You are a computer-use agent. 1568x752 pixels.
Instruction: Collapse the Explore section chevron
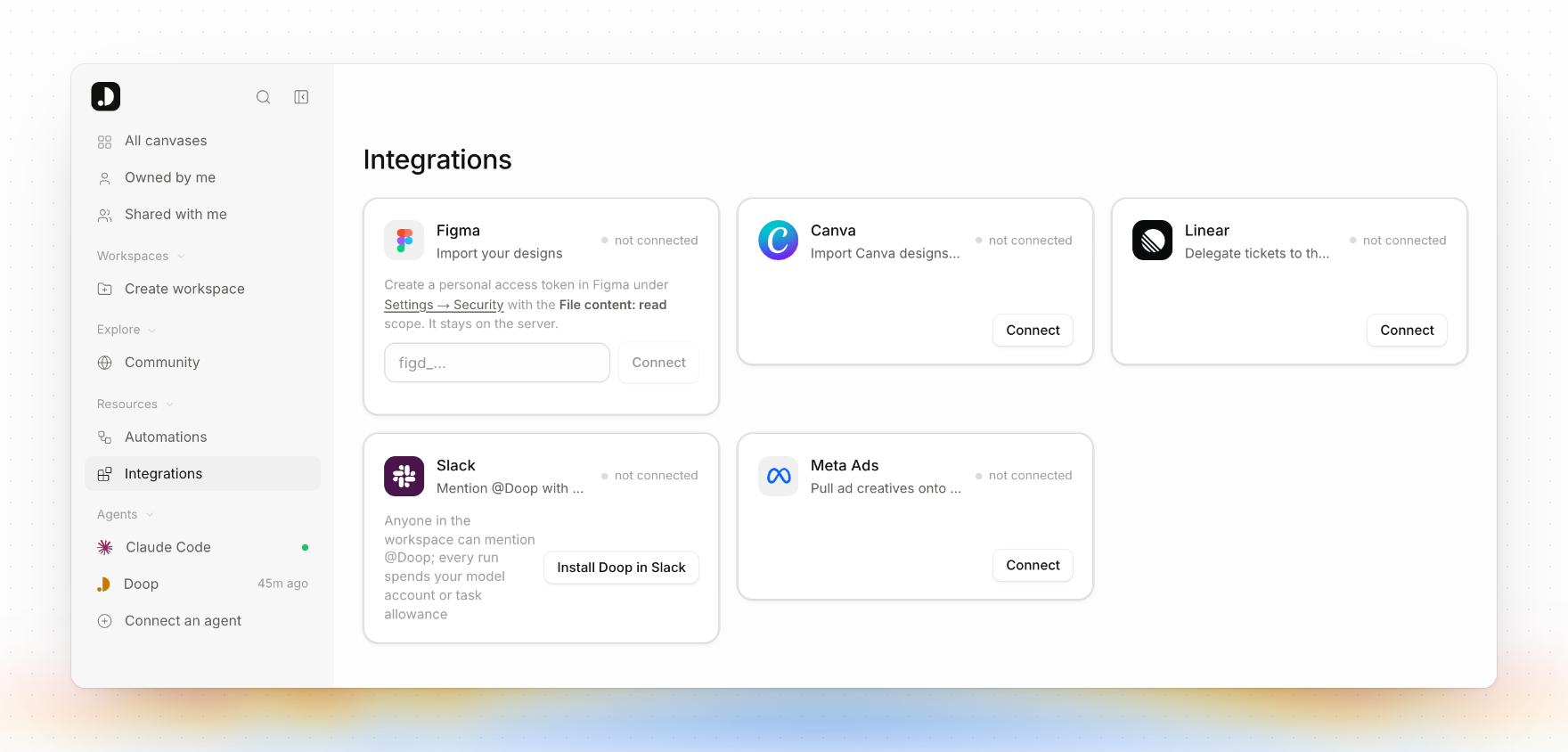(x=152, y=331)
